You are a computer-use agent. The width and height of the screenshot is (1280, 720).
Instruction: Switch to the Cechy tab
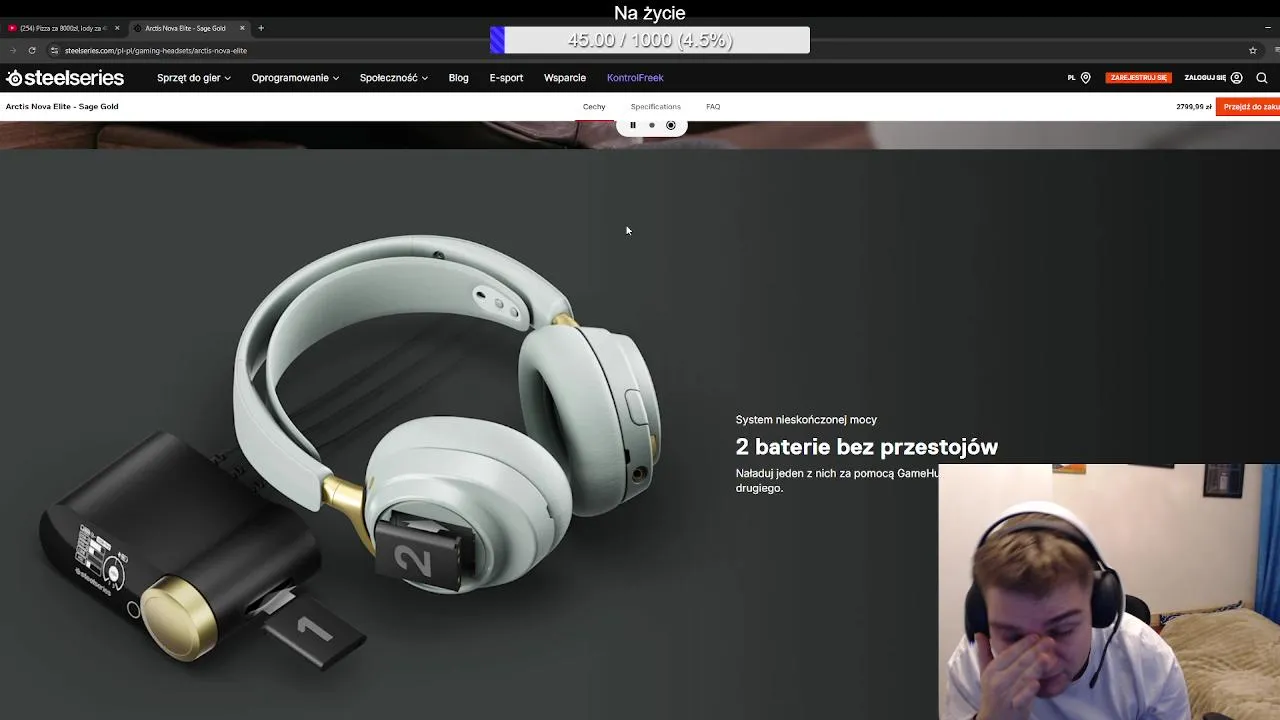[x=594, y=107]
